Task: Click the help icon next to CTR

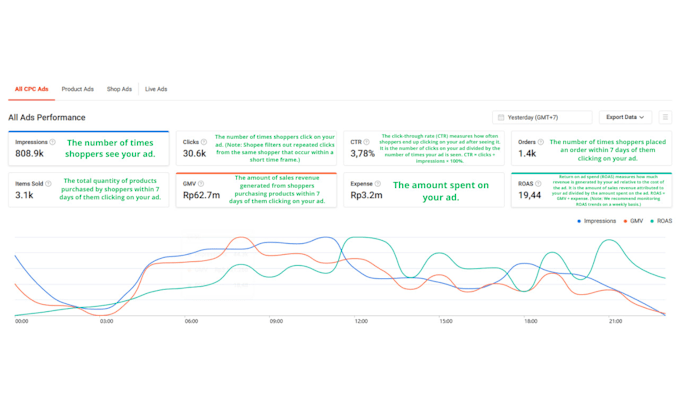Action: (x=366, y=142)
